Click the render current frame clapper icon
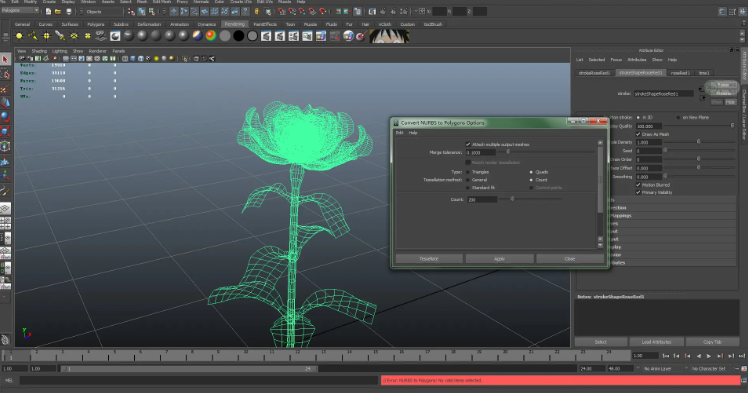 266,36
